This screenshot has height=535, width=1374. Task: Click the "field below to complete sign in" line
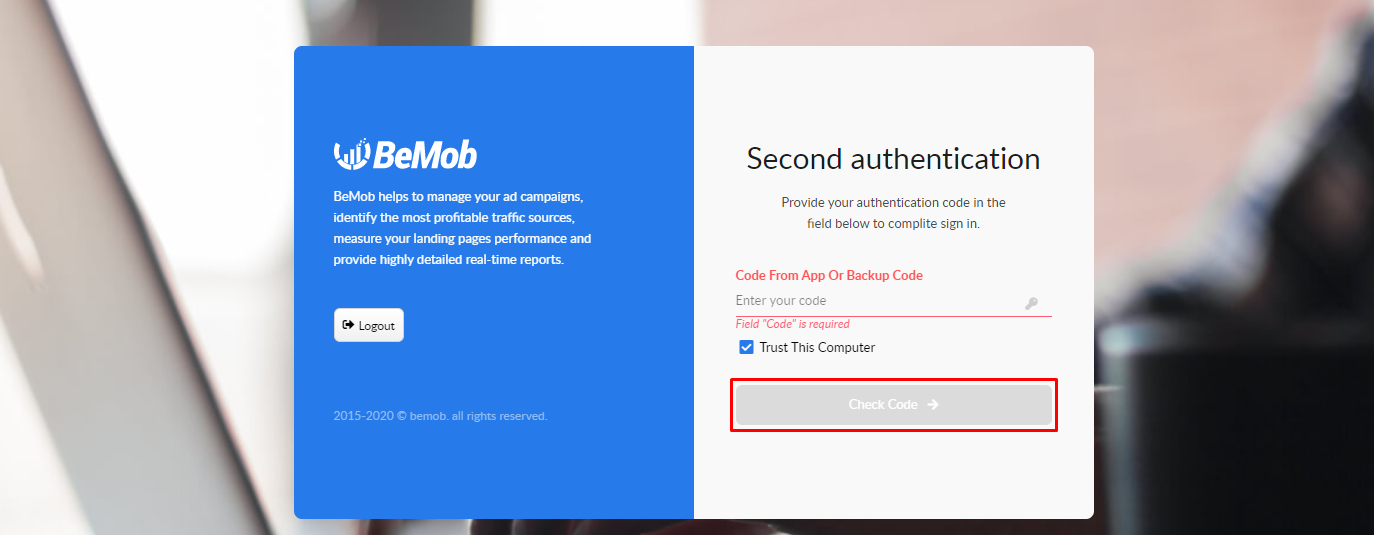(x=893, y=224)
